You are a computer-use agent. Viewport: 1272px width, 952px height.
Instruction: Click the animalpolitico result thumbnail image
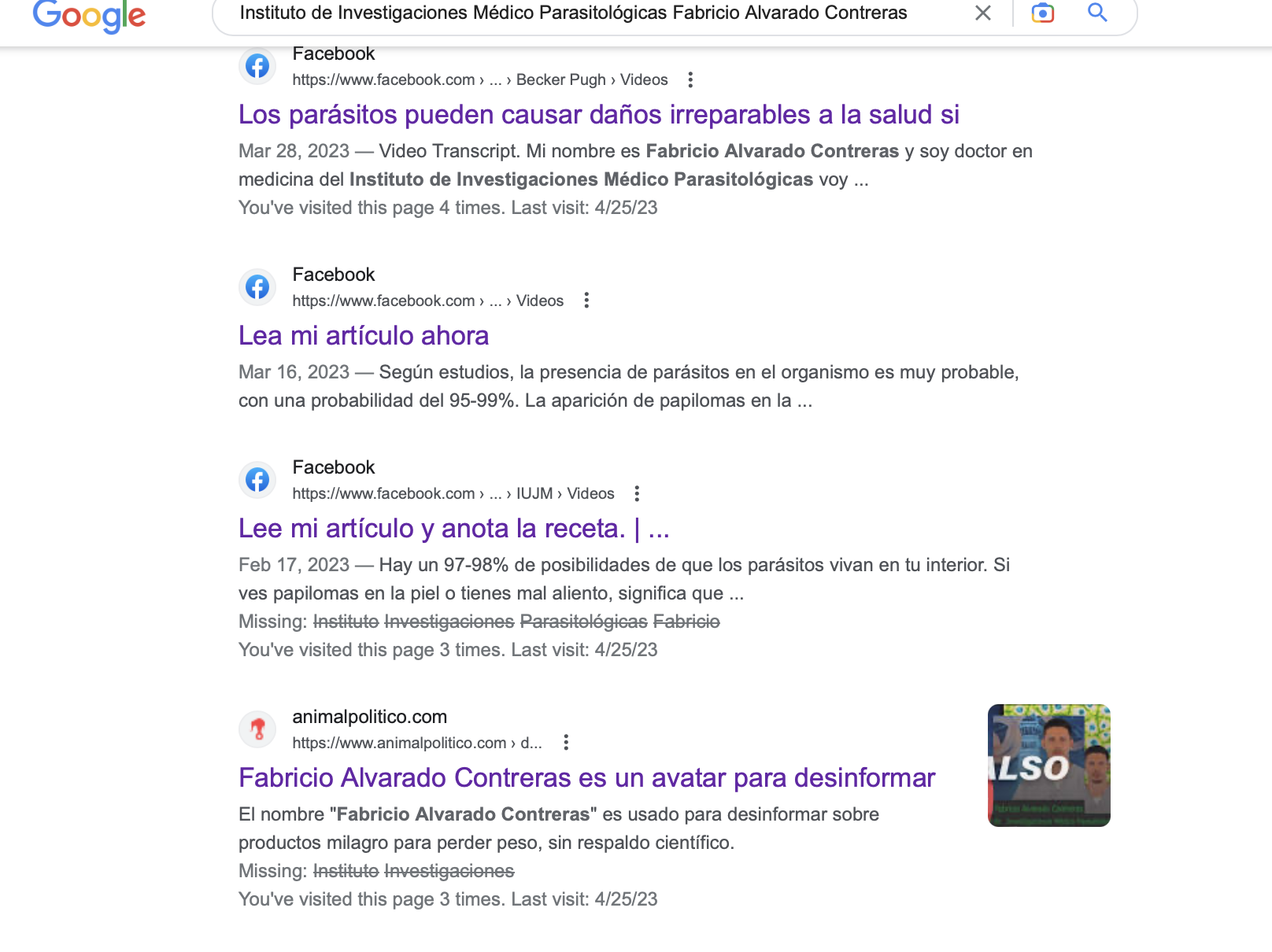click(1049, 766)
